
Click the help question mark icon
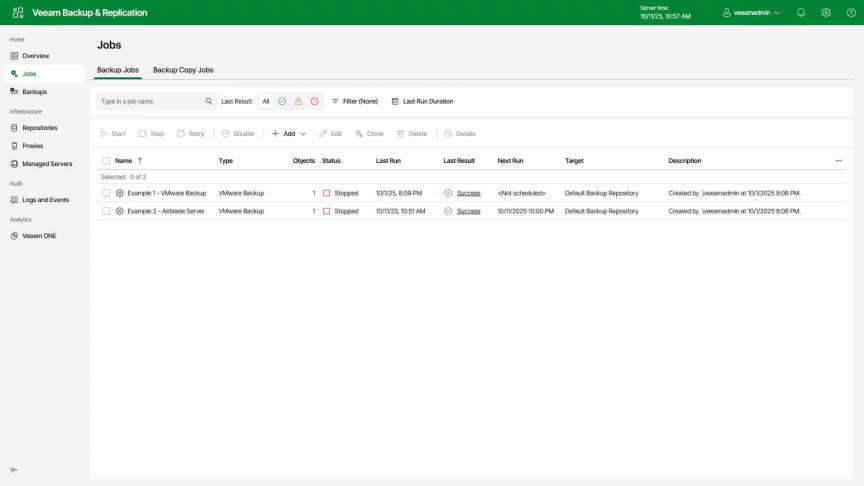[x=851, y=13]
